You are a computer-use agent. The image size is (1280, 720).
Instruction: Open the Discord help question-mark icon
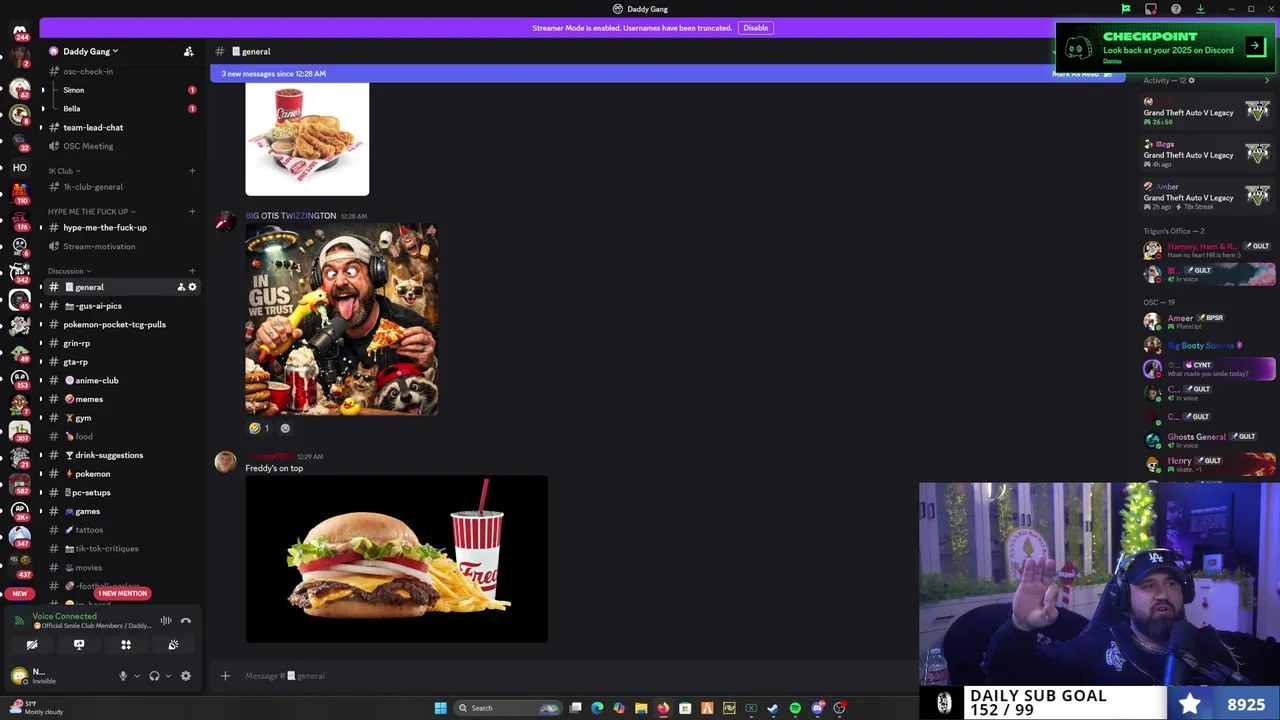point(1176,9)
